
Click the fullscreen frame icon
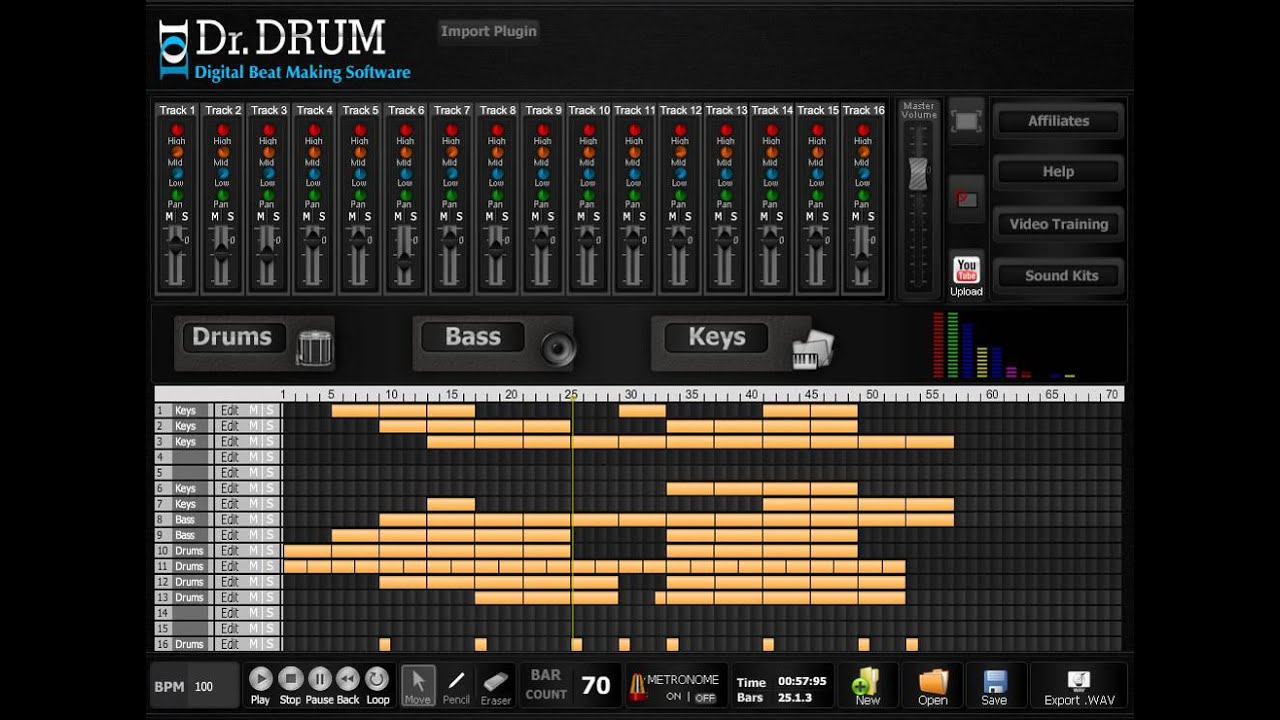pos(966,121)
